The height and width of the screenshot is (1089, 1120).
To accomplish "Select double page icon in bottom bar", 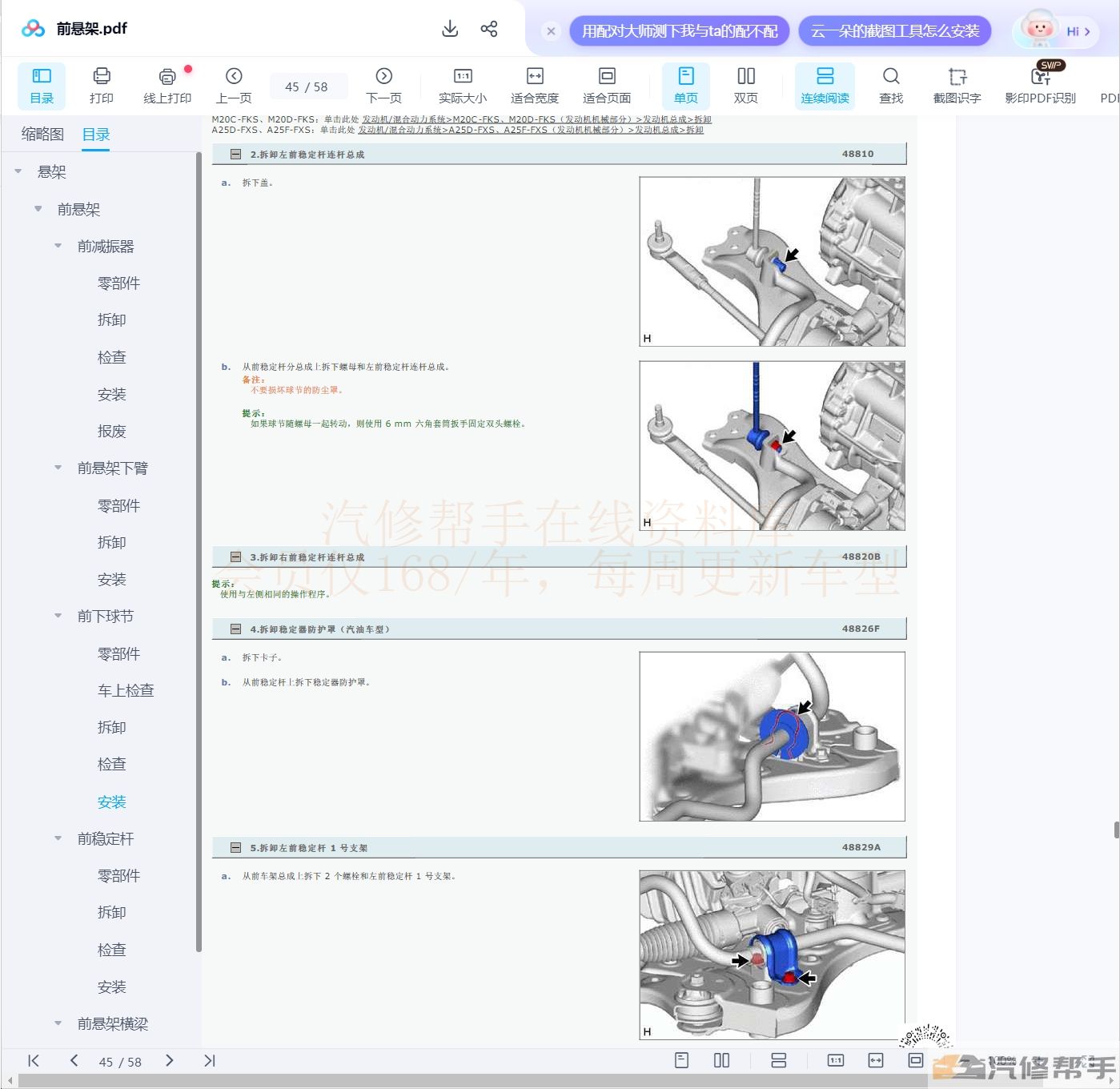I will 721,1060.
